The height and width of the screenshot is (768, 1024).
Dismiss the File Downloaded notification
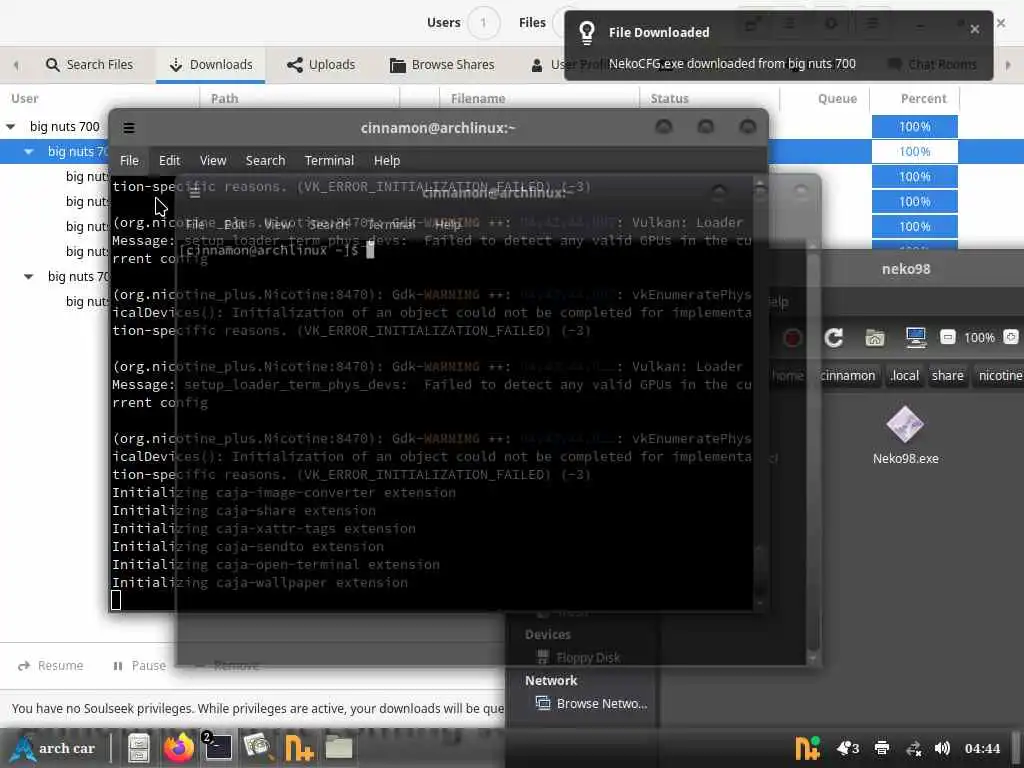(x=974, y=29)
